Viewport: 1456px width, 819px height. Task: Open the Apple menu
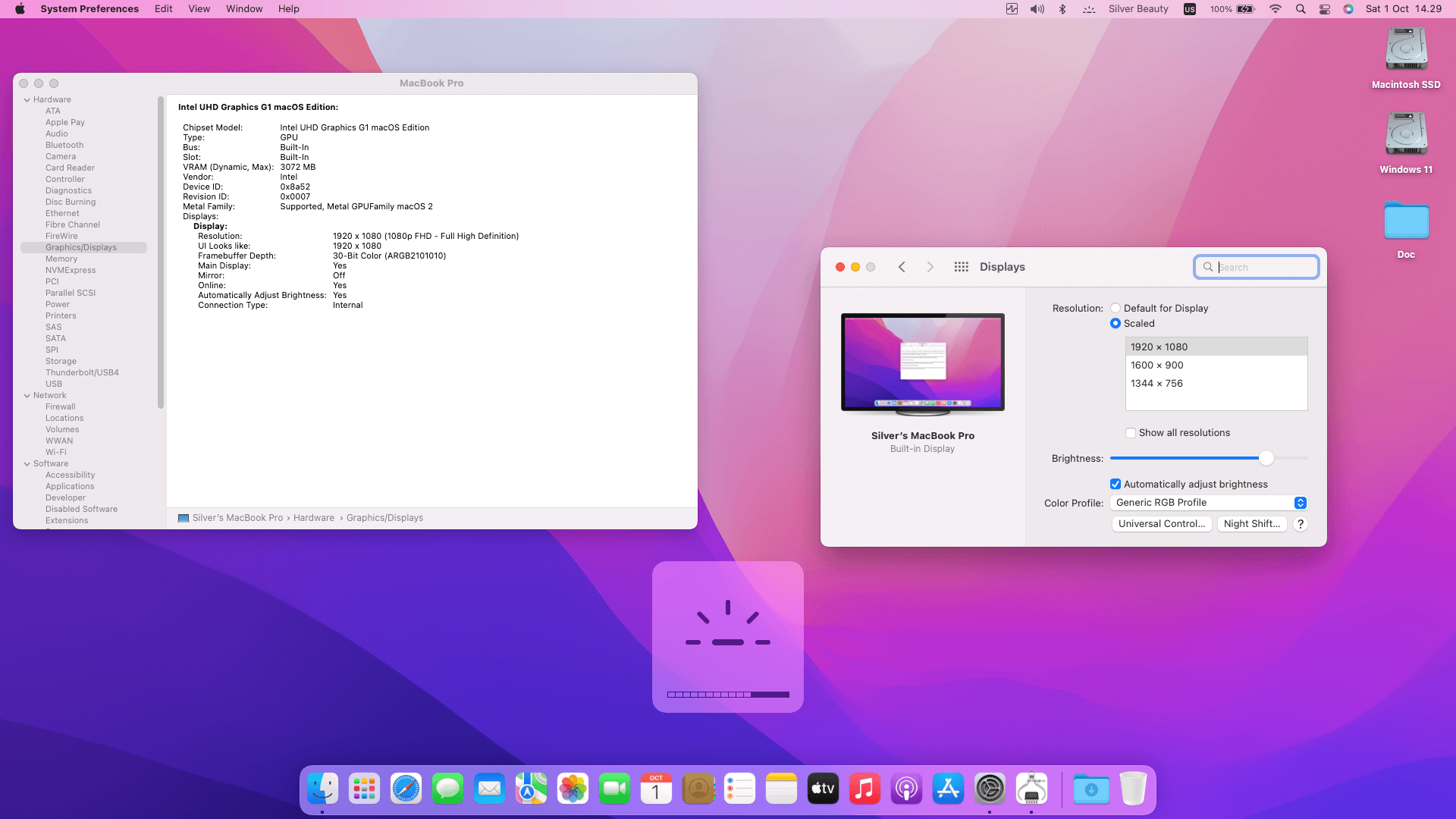pos(20,9)
